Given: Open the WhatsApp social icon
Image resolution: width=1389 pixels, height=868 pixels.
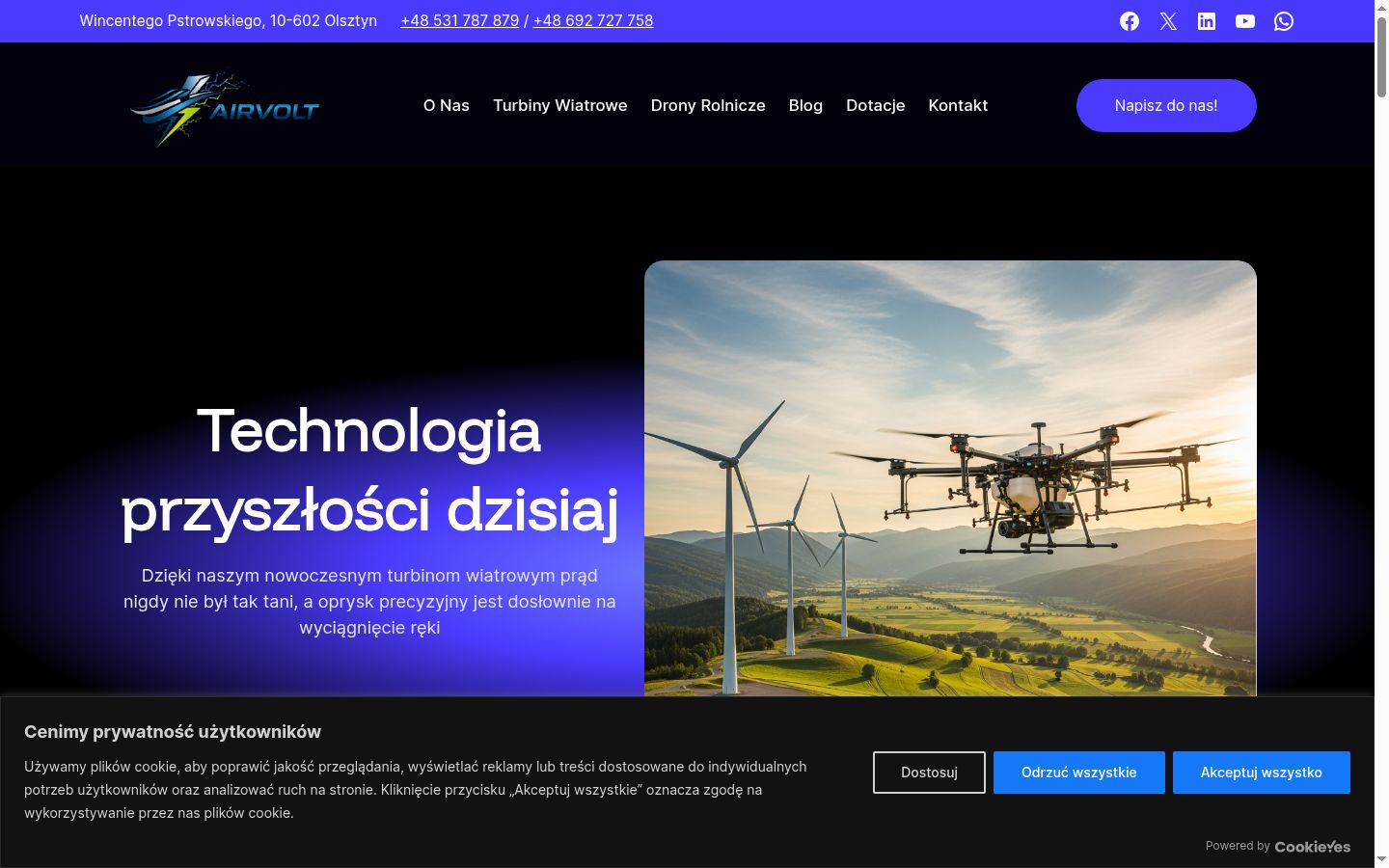Looking at the screenshot, I should point(1284,21).
